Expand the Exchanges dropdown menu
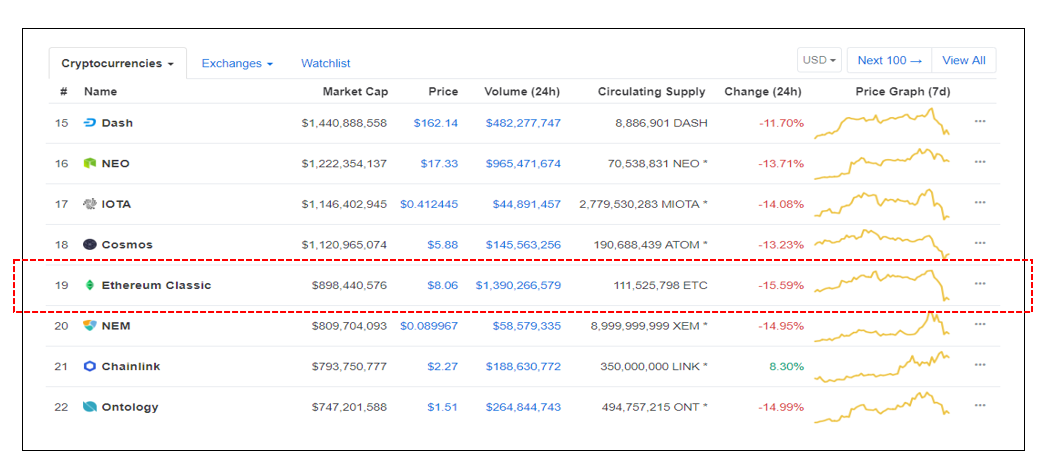Screen dimensions: 1048x467 (237, 63)
